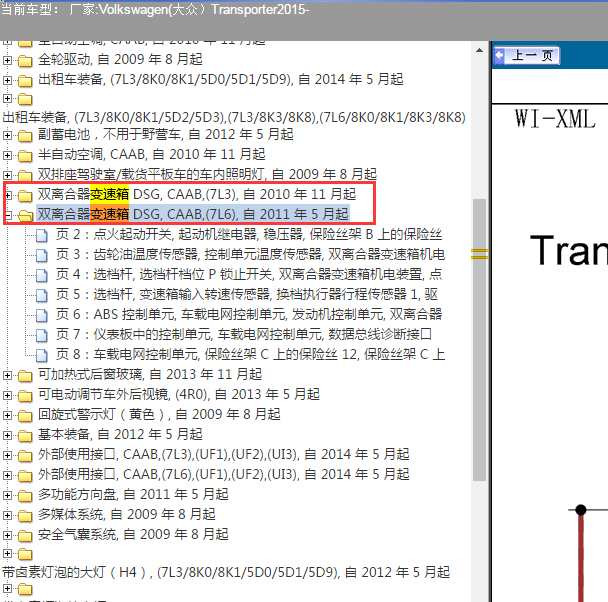Click the folder icon of 可电动调节车外后视镜
Image resolution: width=608 pixels, height=602 pixels.
tap(25, 396)
